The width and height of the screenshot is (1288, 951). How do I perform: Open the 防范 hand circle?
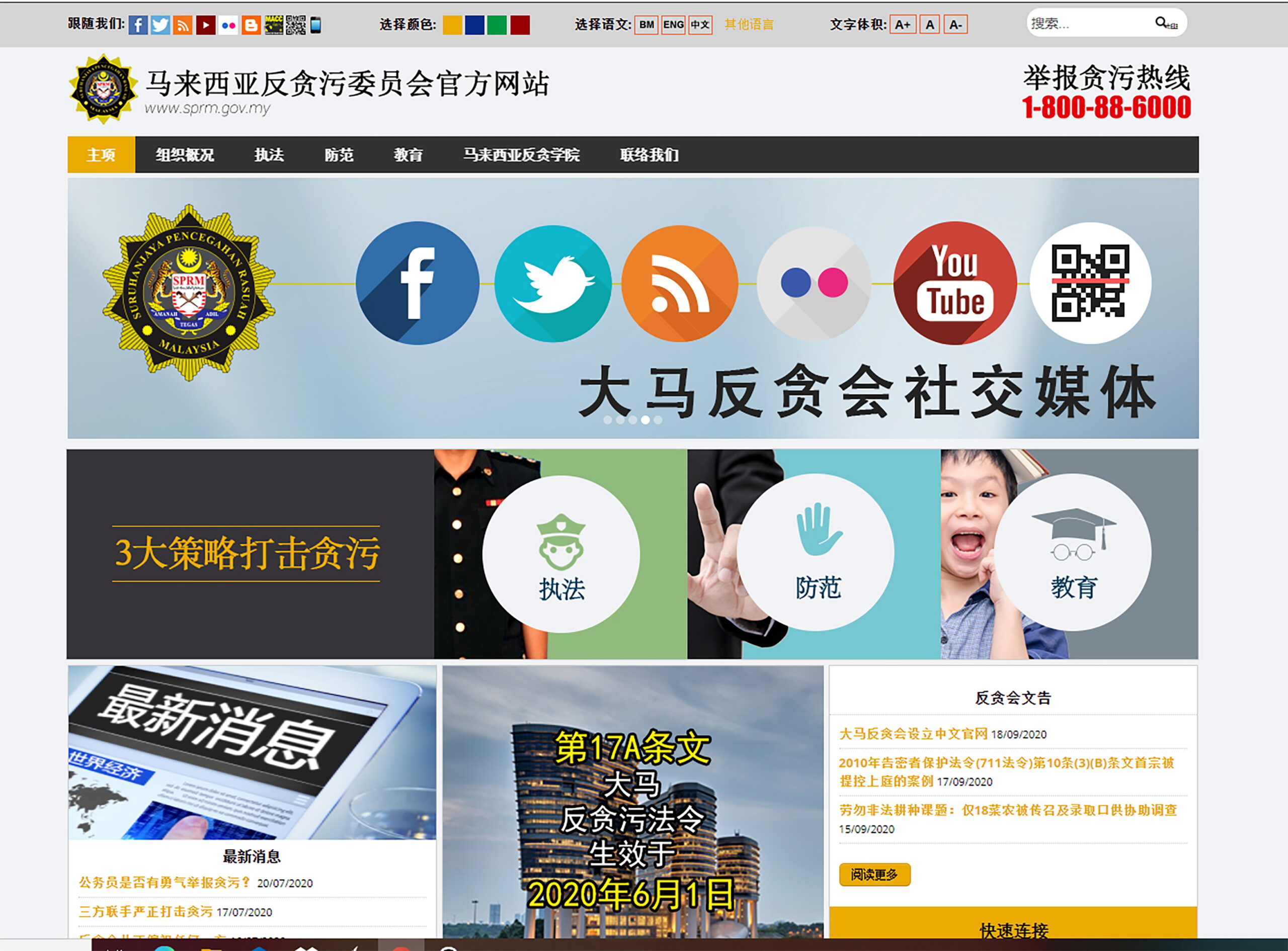point(816,553)
